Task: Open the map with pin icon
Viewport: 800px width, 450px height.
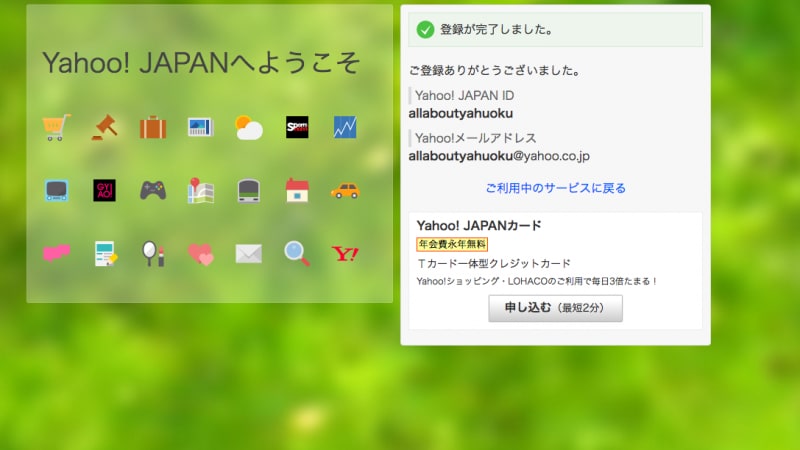Action: (201, 190)
